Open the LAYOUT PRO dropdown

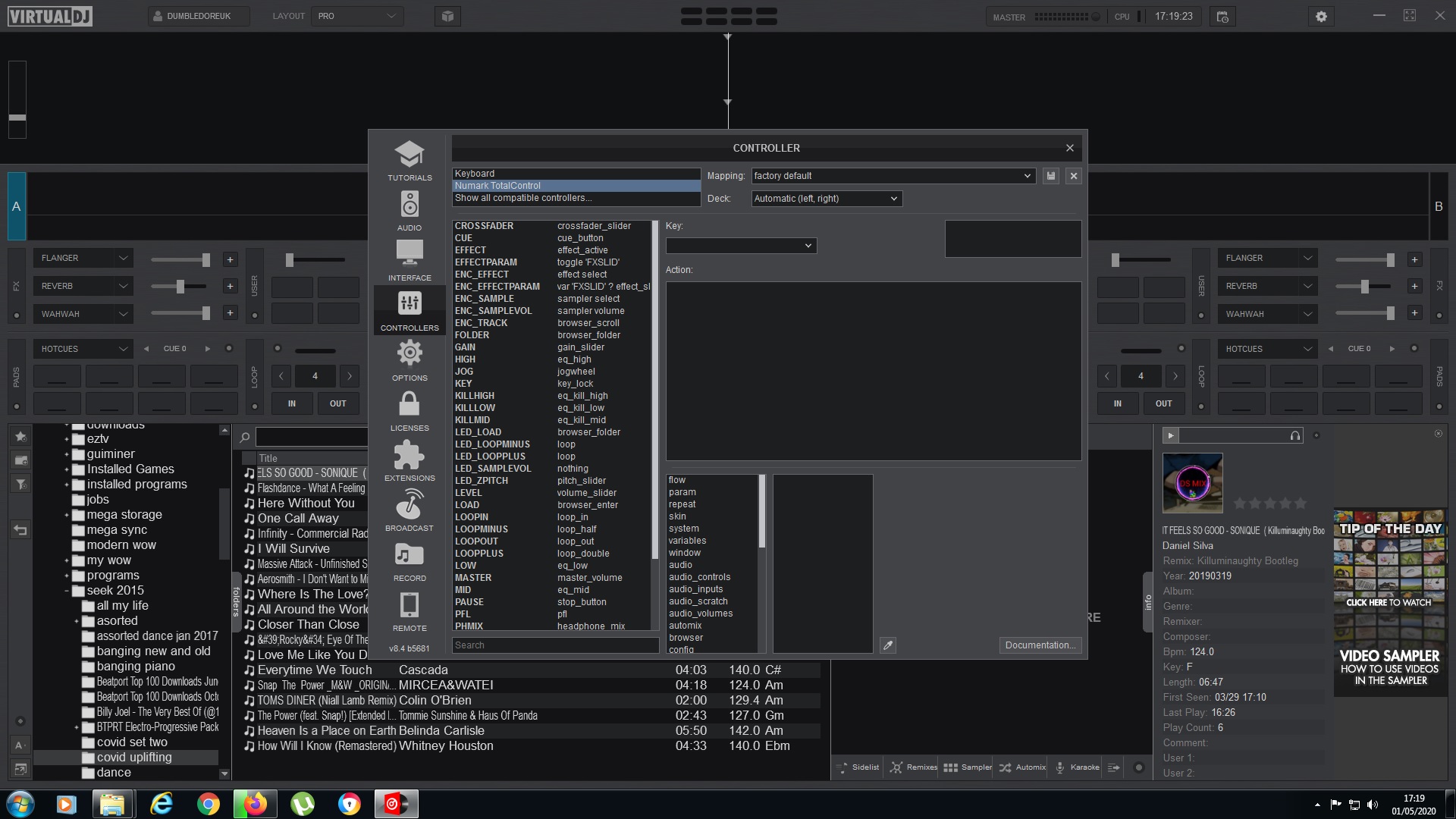[357, 16]
